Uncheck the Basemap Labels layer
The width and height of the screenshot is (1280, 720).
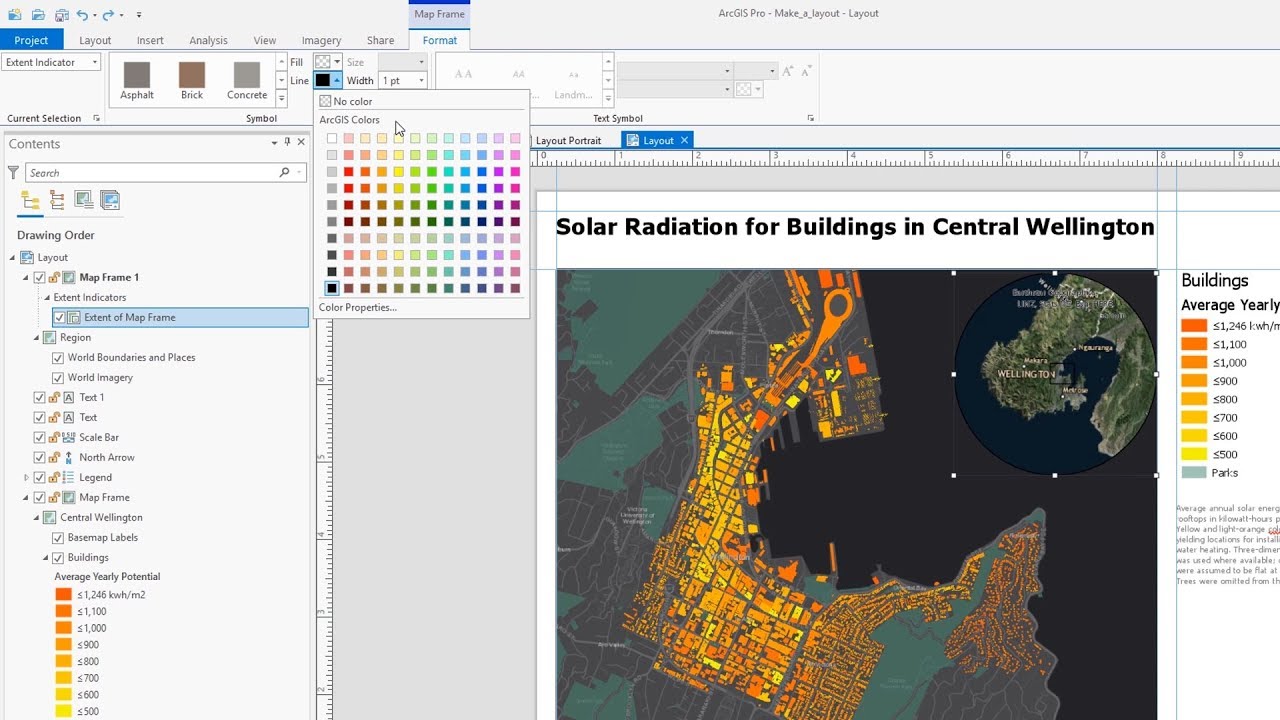point(58,537)
